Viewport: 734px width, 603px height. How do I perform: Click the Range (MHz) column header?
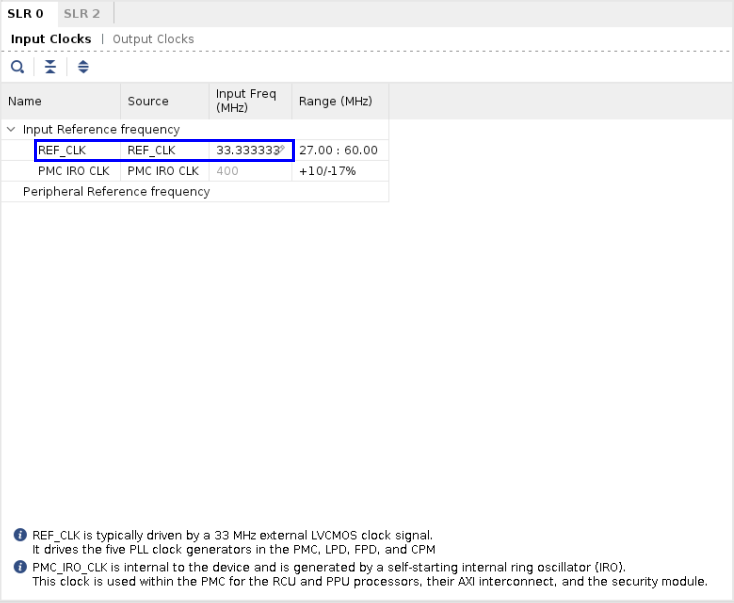335,101
